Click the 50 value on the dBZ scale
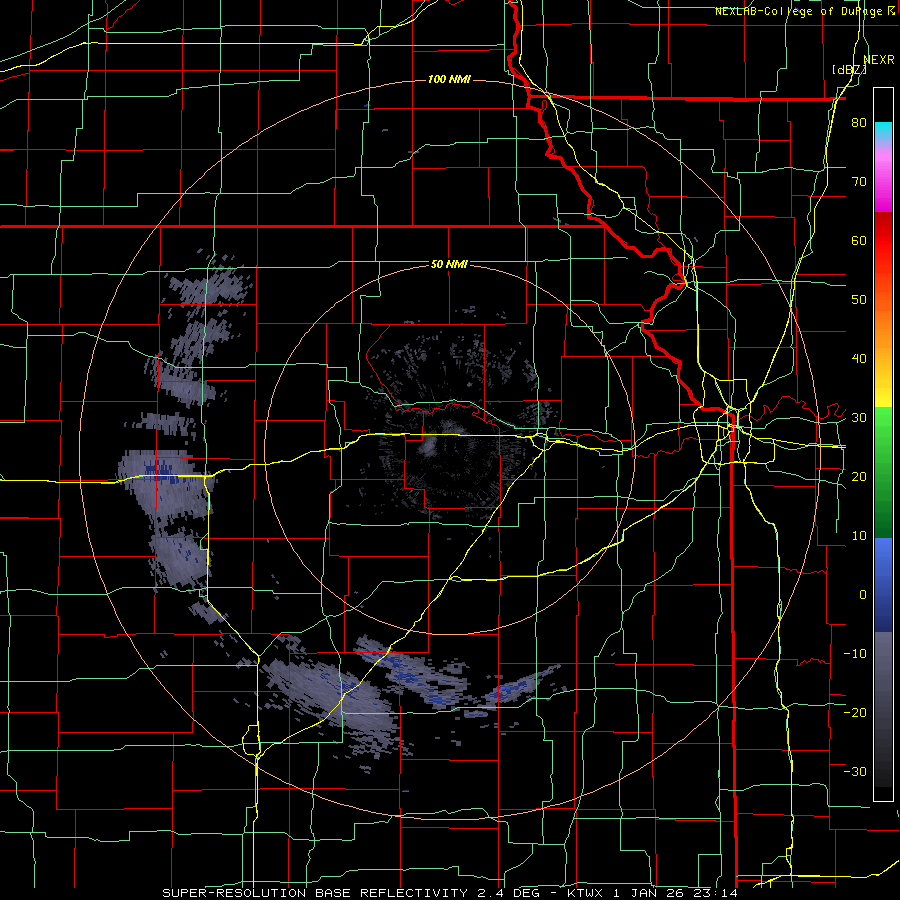Image resolution: width=900 pixels, height=900 pixels. pyautogui.click(x=859, y=300)
